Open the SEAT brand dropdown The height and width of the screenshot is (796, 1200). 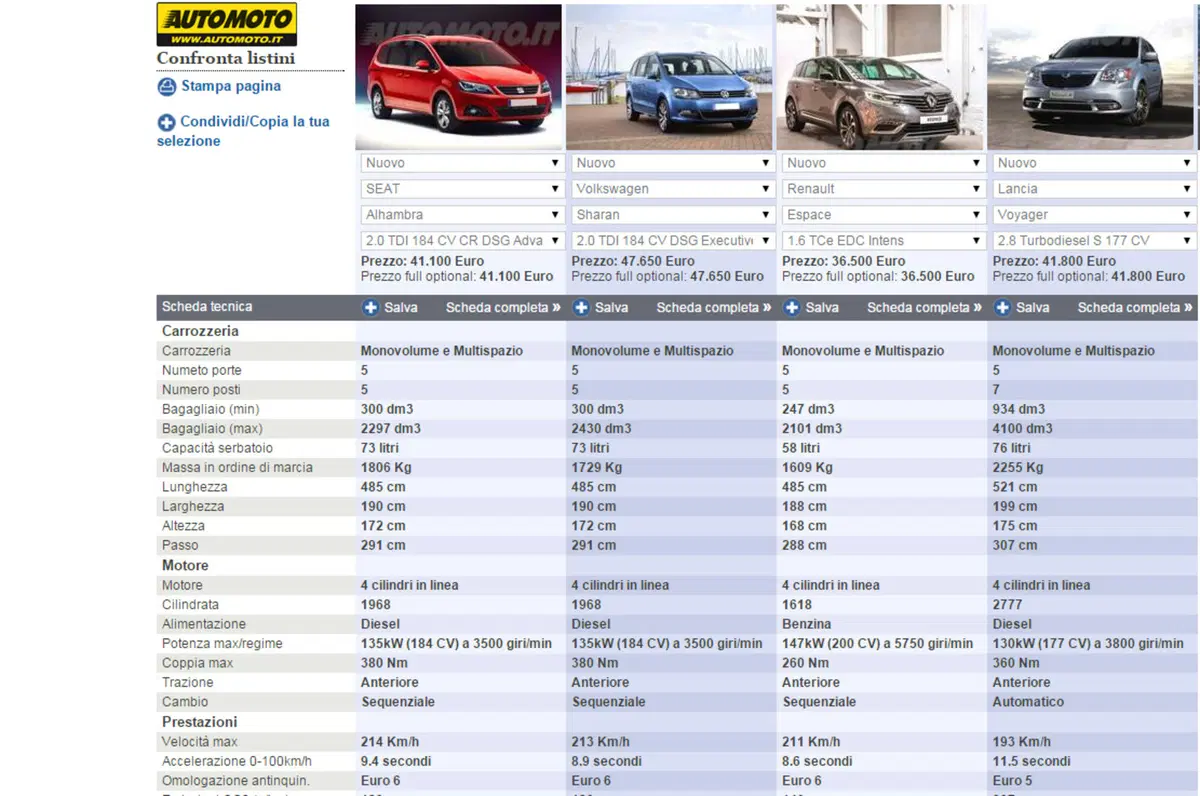(x=463, y=189)
